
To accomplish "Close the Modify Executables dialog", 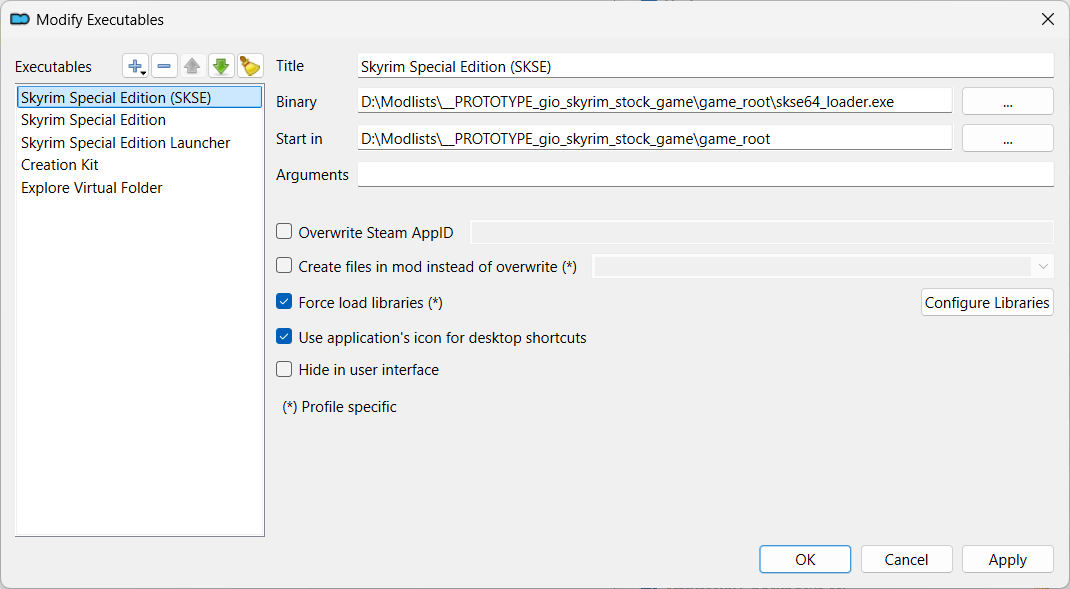I will (x=1047, y=19).
